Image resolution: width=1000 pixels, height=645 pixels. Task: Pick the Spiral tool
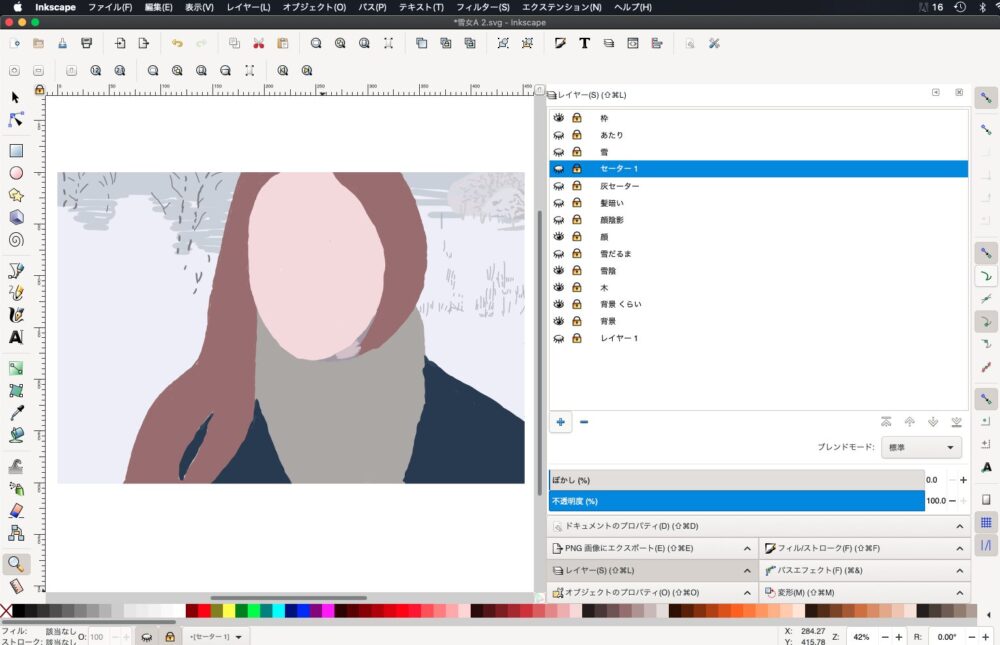point(16,240)
